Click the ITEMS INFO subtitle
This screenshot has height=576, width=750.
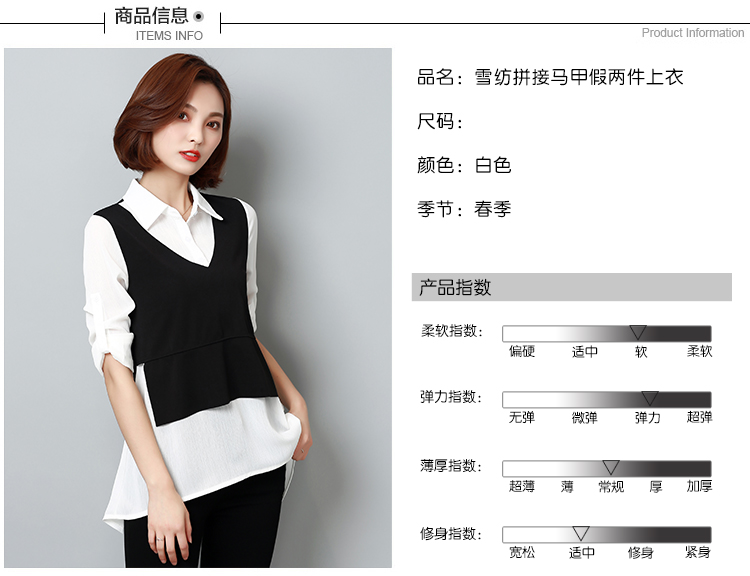click(169, 36)
